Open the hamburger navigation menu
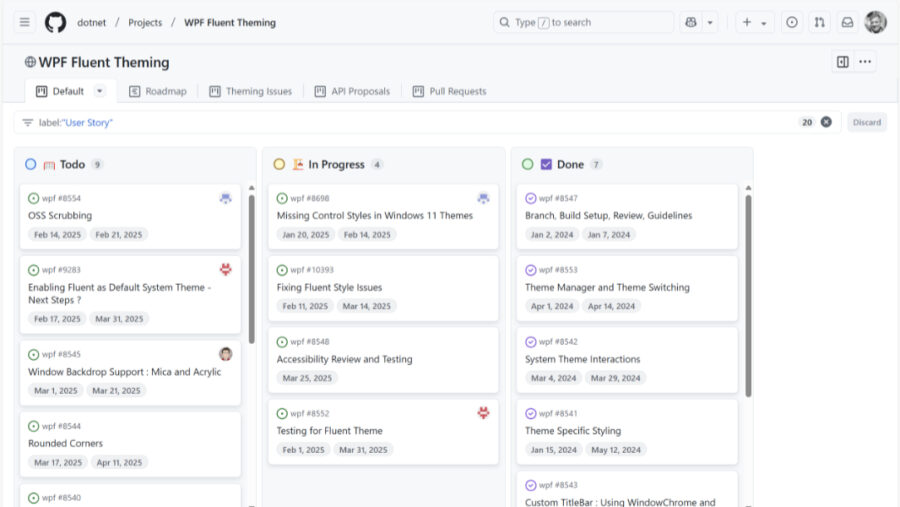Viewport: 900px width, 507px height. tap(25, 22)
